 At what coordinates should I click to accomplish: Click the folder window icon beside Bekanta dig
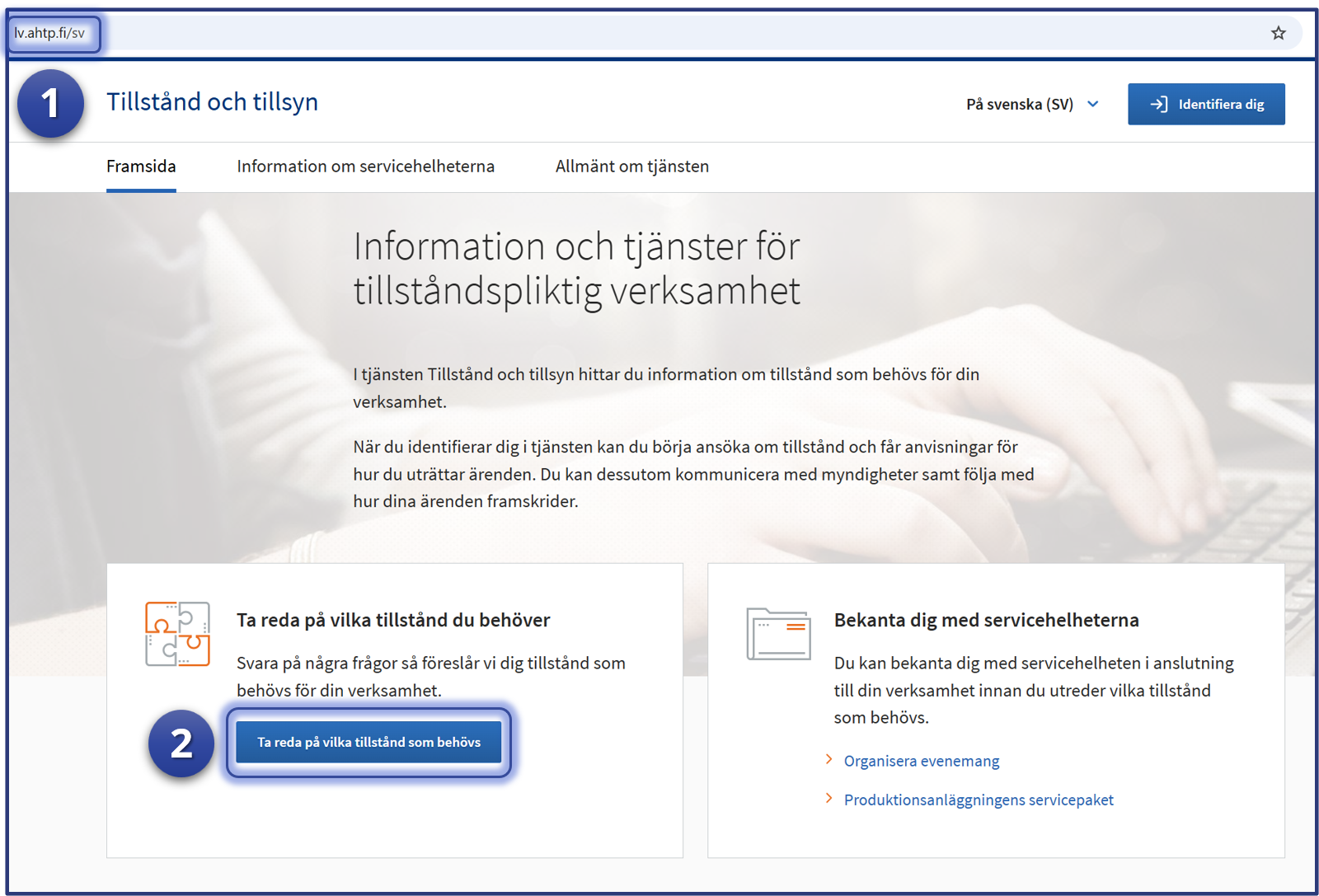[x=778, y=634]
